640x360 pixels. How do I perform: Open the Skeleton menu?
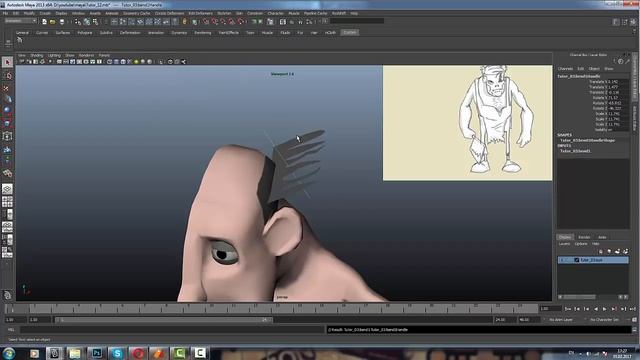coord(224,13)
